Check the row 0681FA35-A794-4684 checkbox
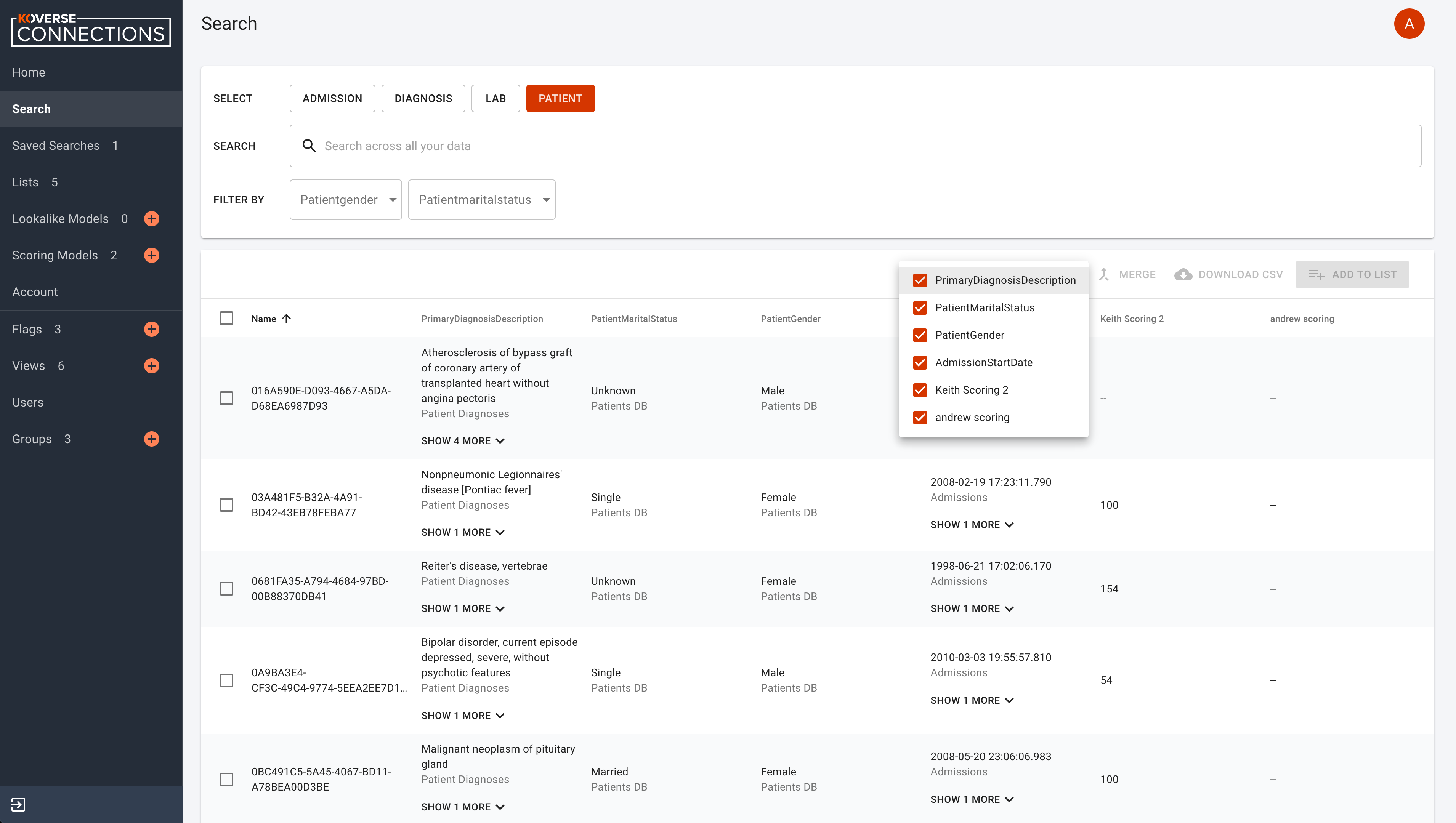 [x=226, y=588]
